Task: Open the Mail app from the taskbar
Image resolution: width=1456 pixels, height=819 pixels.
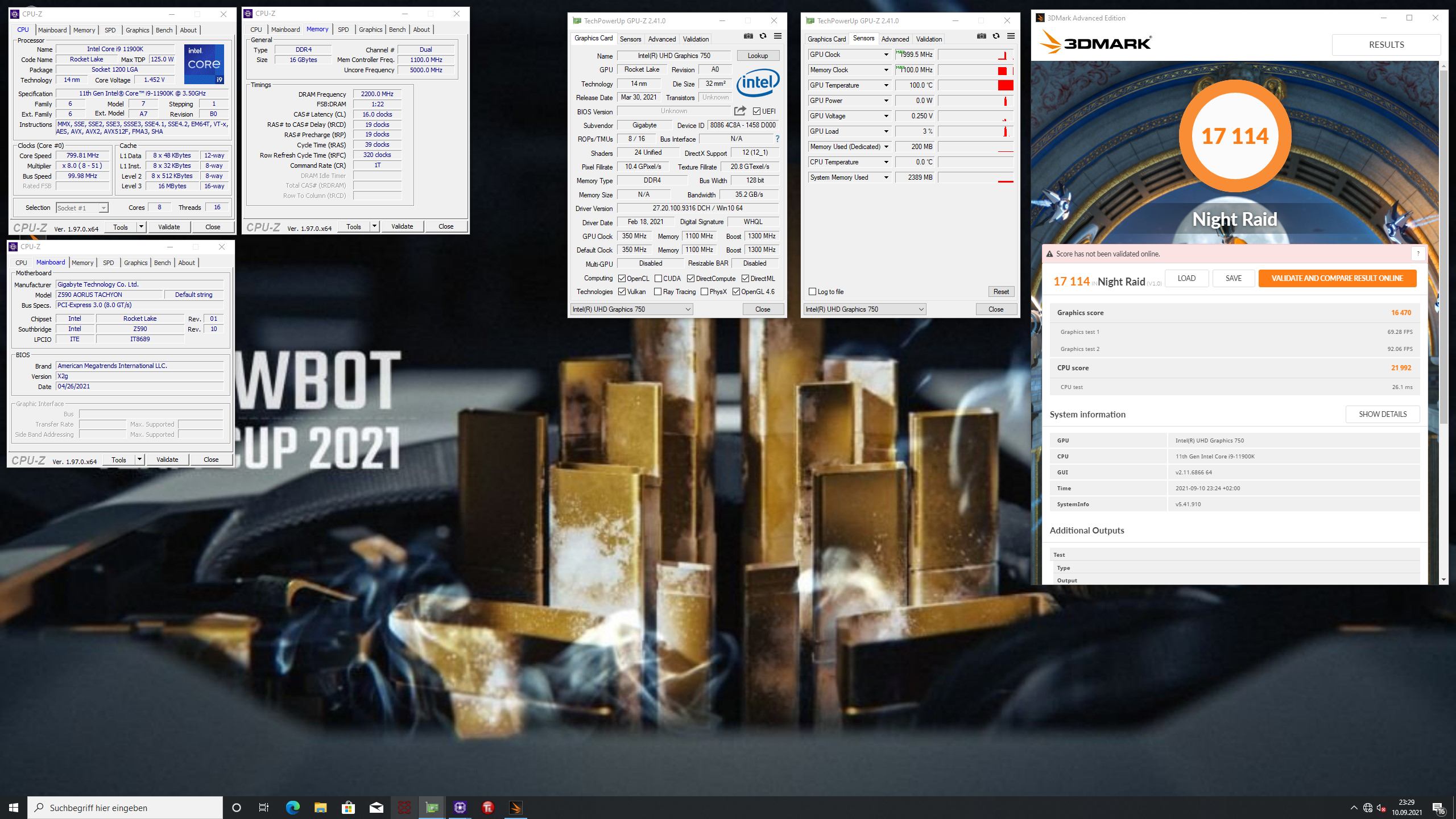Action: pyautogui.click(x=376, y=808)
